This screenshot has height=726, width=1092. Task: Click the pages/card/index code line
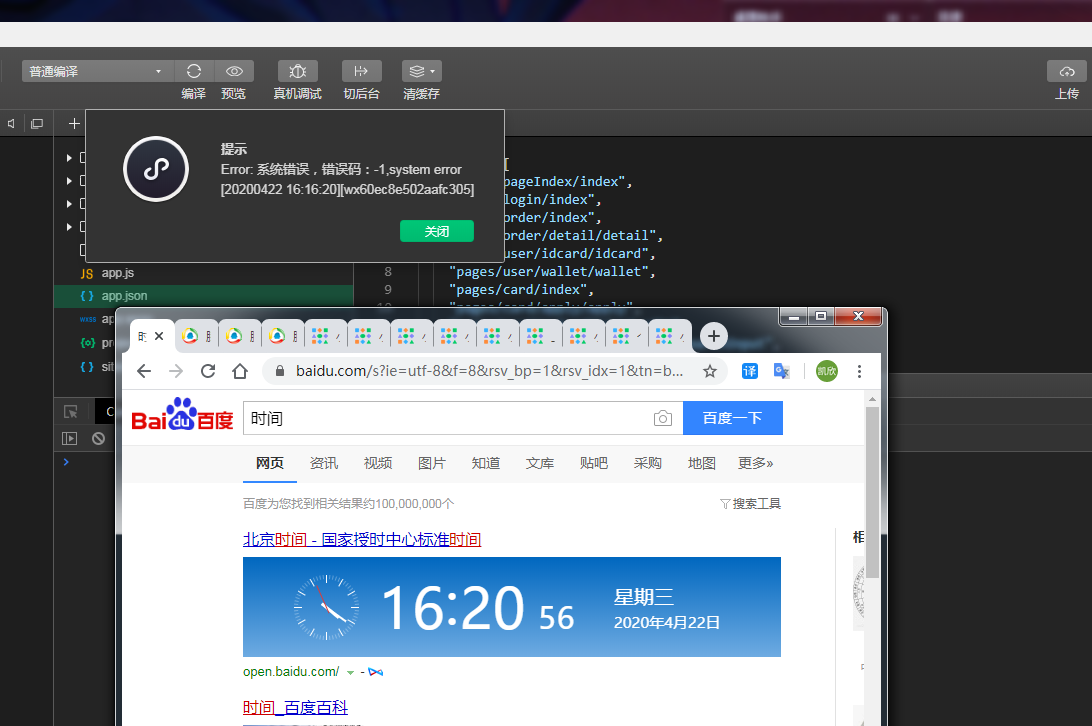521,290
